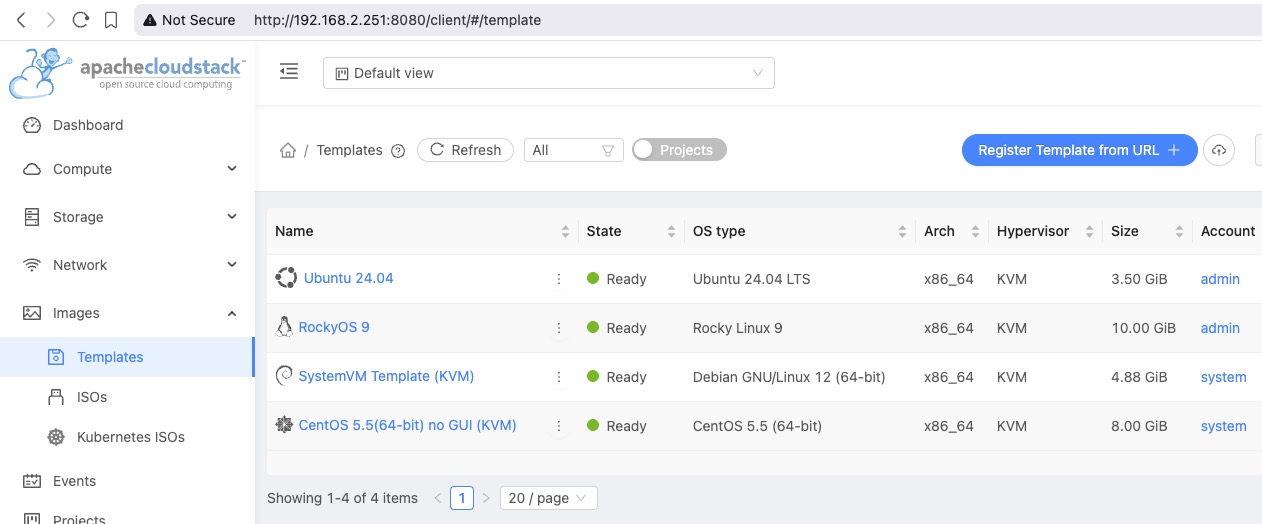Expand the Compute sidebar section
The image size is (1262, 524).
click(x=128, y=169)
